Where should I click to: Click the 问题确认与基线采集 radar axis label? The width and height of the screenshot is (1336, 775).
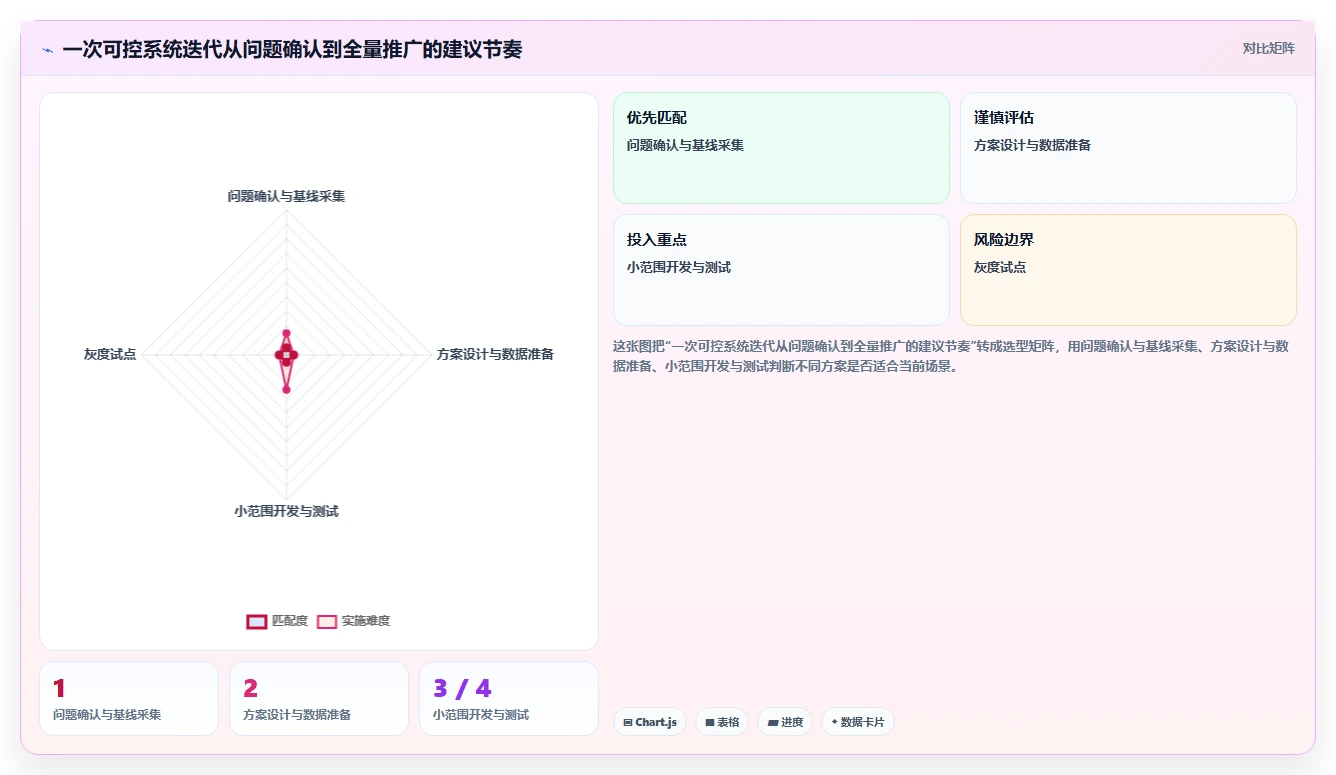pyautogui.click(x=286, y=196)
